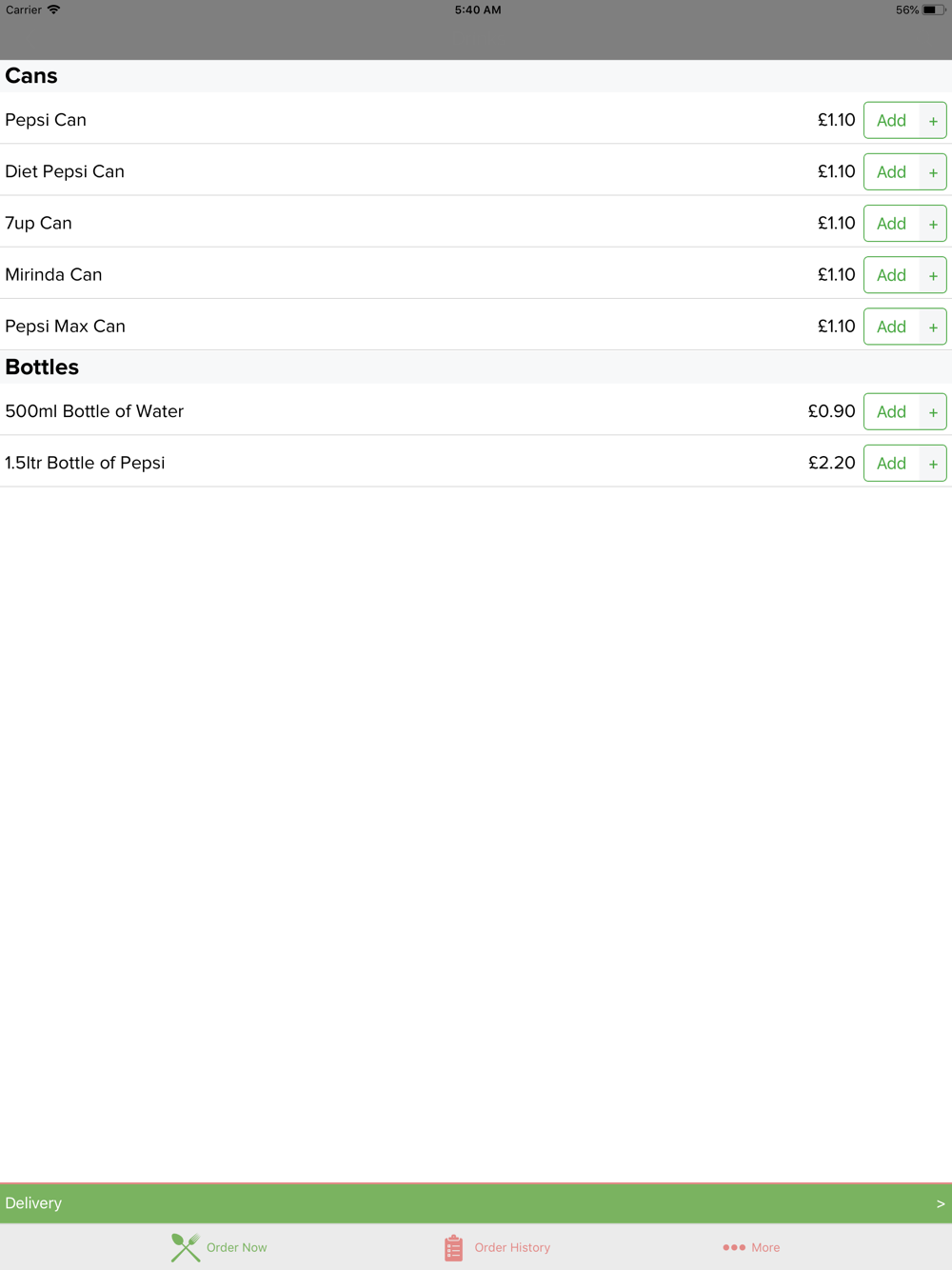Tap the plus icon for 500ml Bottle of Water
The width and height of the screenshot is (952, 1270).
tap(933, 412)
